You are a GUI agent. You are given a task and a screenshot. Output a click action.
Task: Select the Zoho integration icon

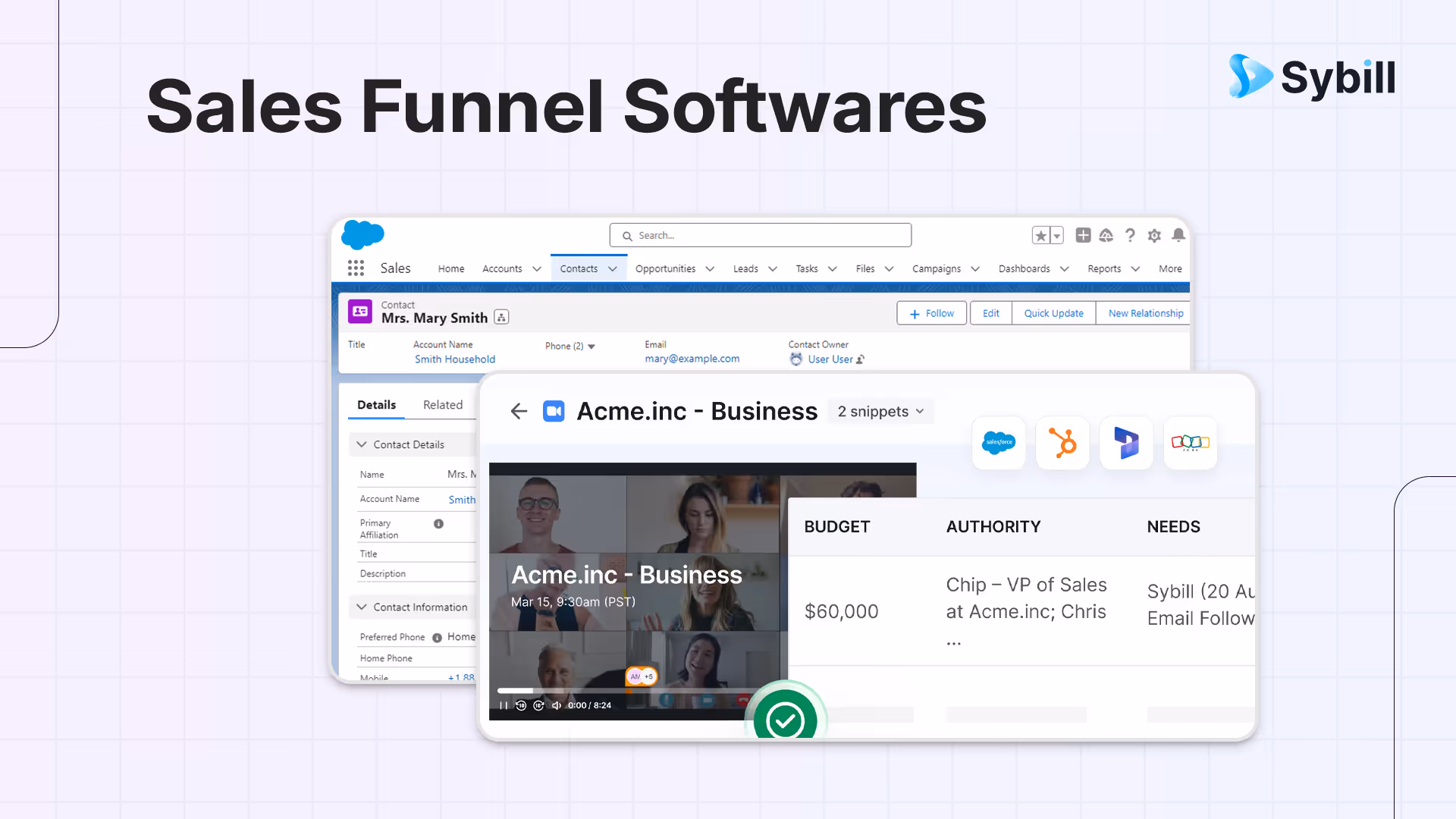click(x=1190, y=443)
